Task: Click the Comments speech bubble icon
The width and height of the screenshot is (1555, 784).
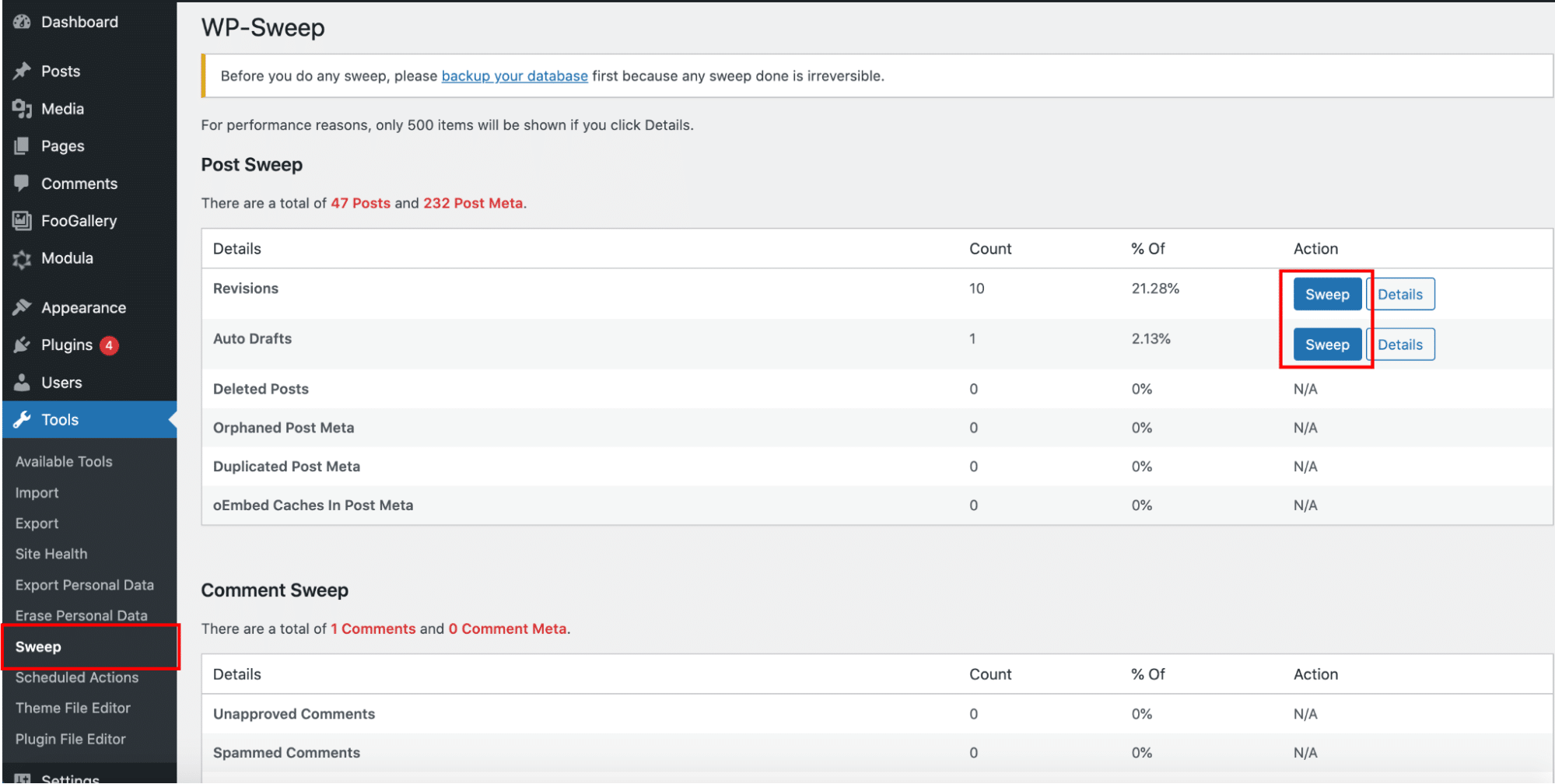Action: tap(22, 184)
